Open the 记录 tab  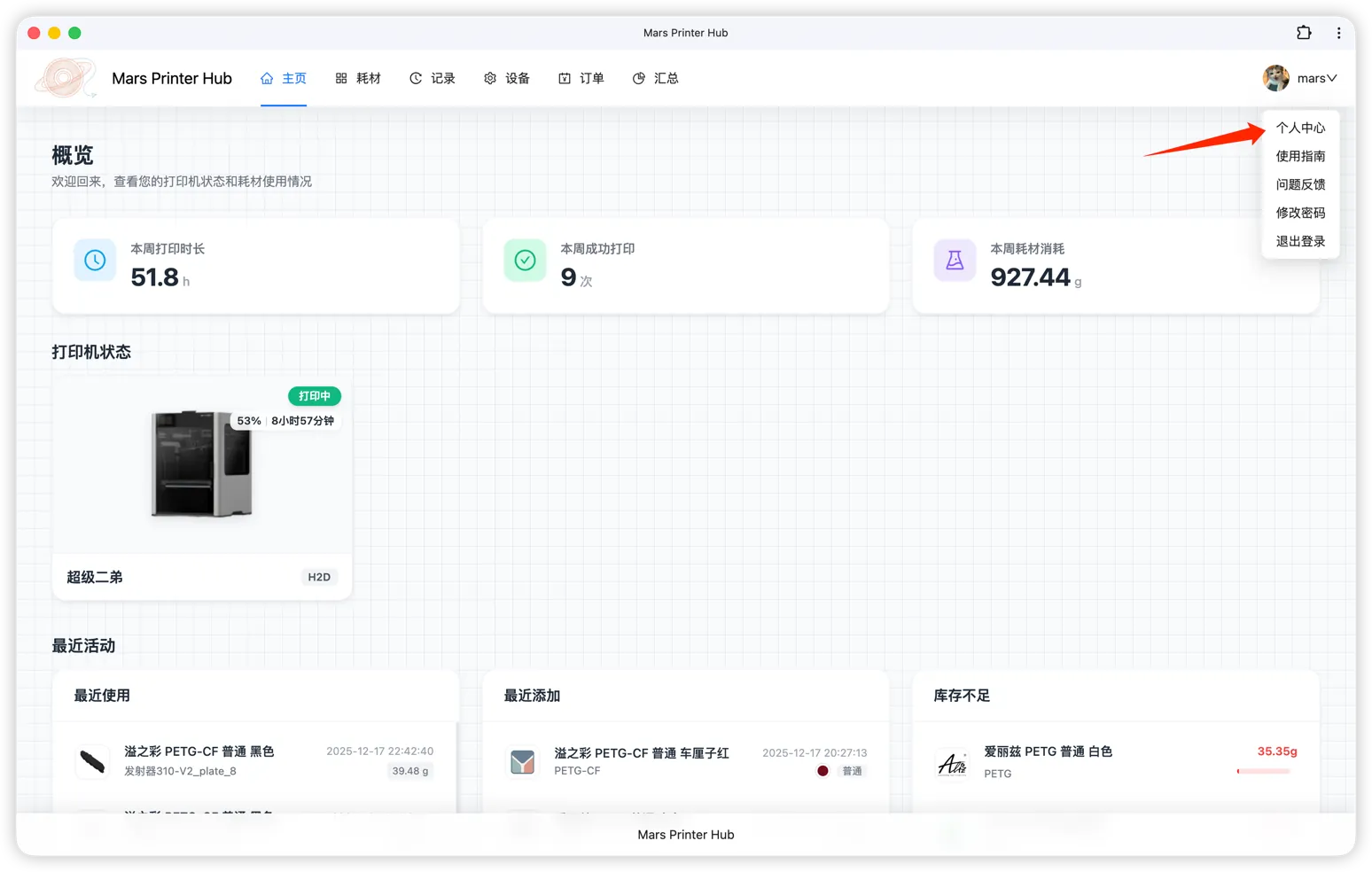point(433,78)
